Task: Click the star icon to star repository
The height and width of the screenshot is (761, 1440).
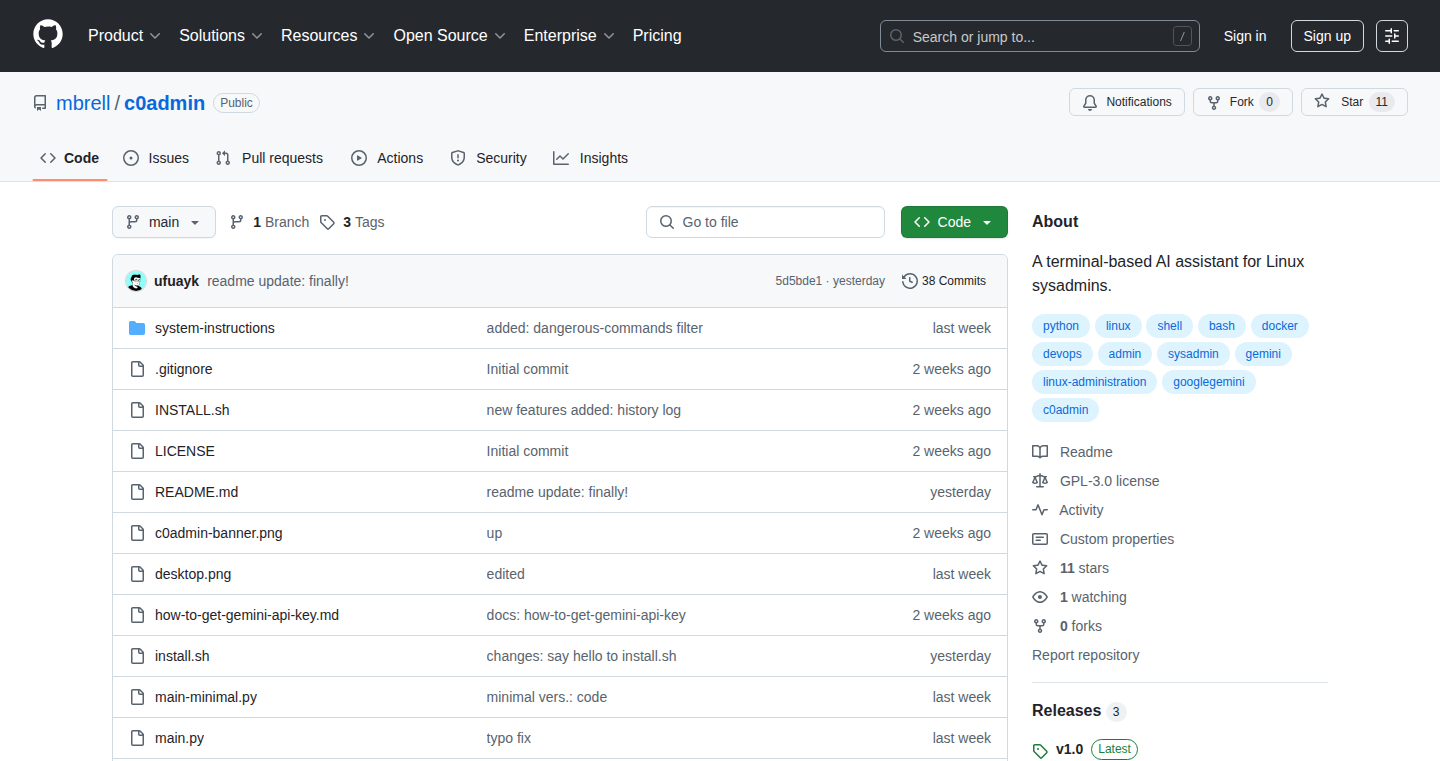Action: coord(1322,102)
